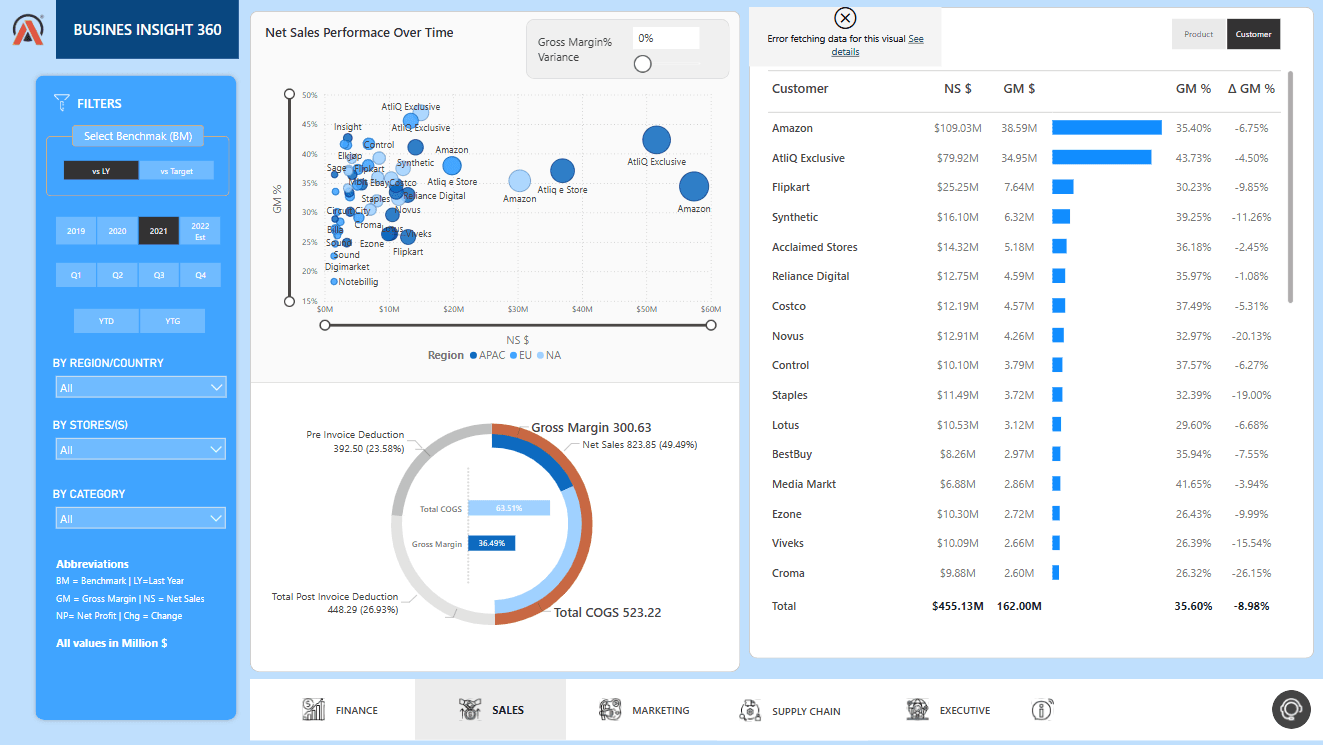Click BestBuy customer name

792,454
